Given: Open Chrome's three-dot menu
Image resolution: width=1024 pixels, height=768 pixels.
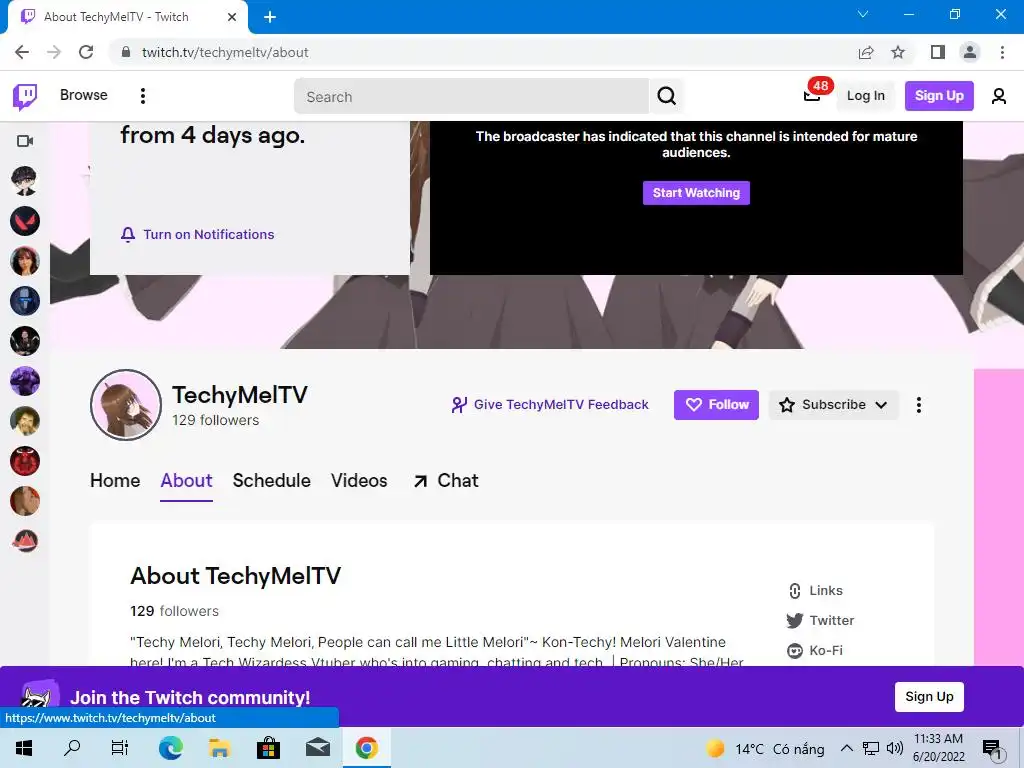Looking at the screenshot, I should coord(1002,52).
